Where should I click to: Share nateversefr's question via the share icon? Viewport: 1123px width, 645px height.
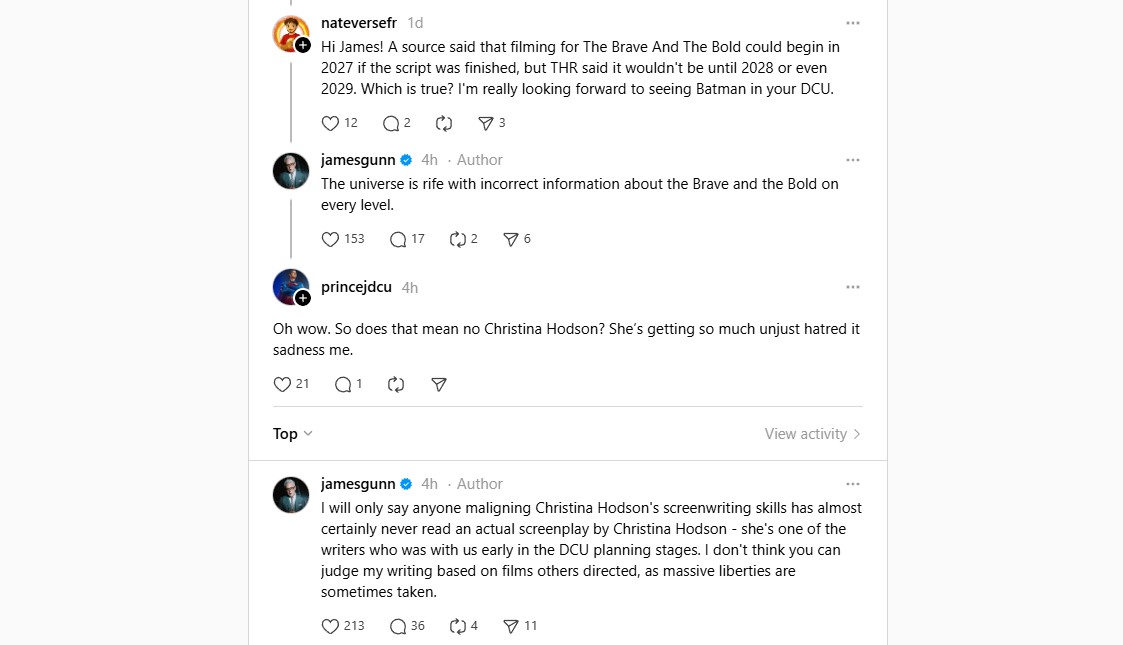(x=485, y=123)
